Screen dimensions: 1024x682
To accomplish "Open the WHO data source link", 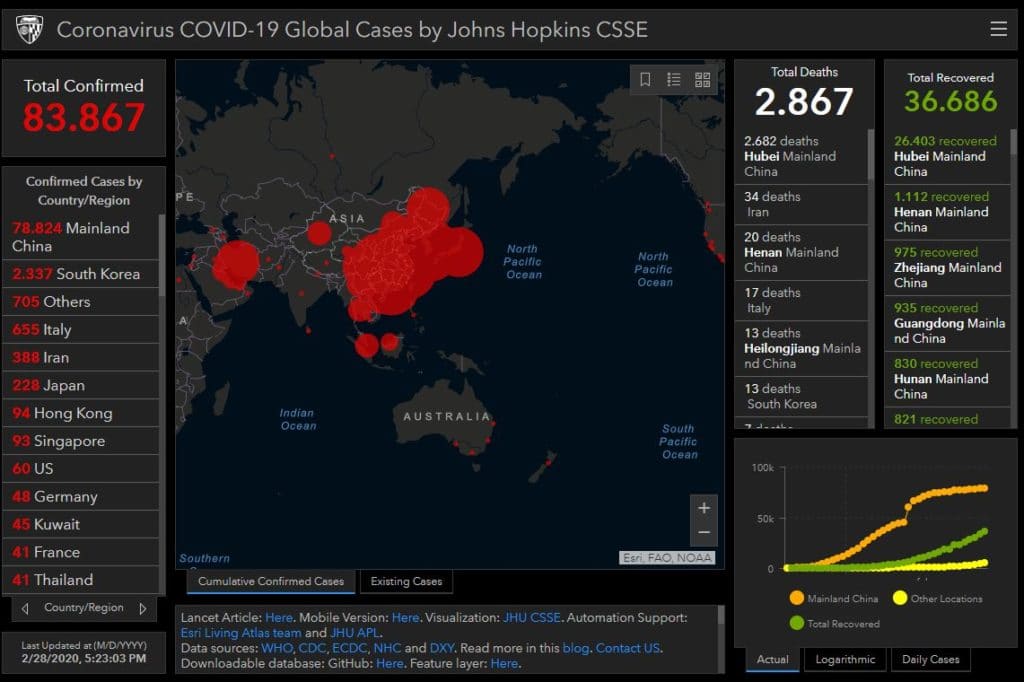I will (x=277, y=648).
